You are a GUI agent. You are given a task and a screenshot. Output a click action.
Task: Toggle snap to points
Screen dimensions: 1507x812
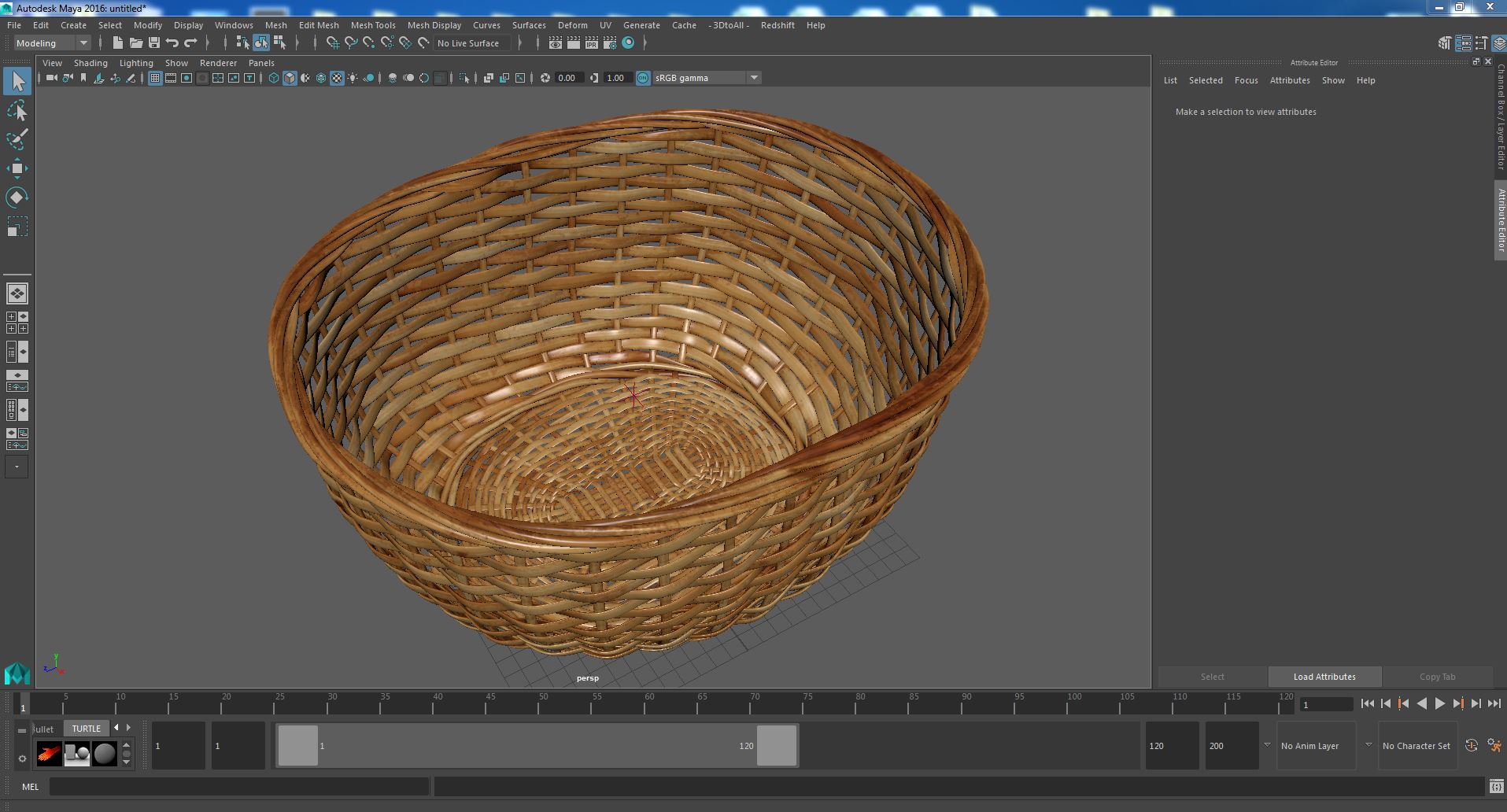click(x=369, y=43)
